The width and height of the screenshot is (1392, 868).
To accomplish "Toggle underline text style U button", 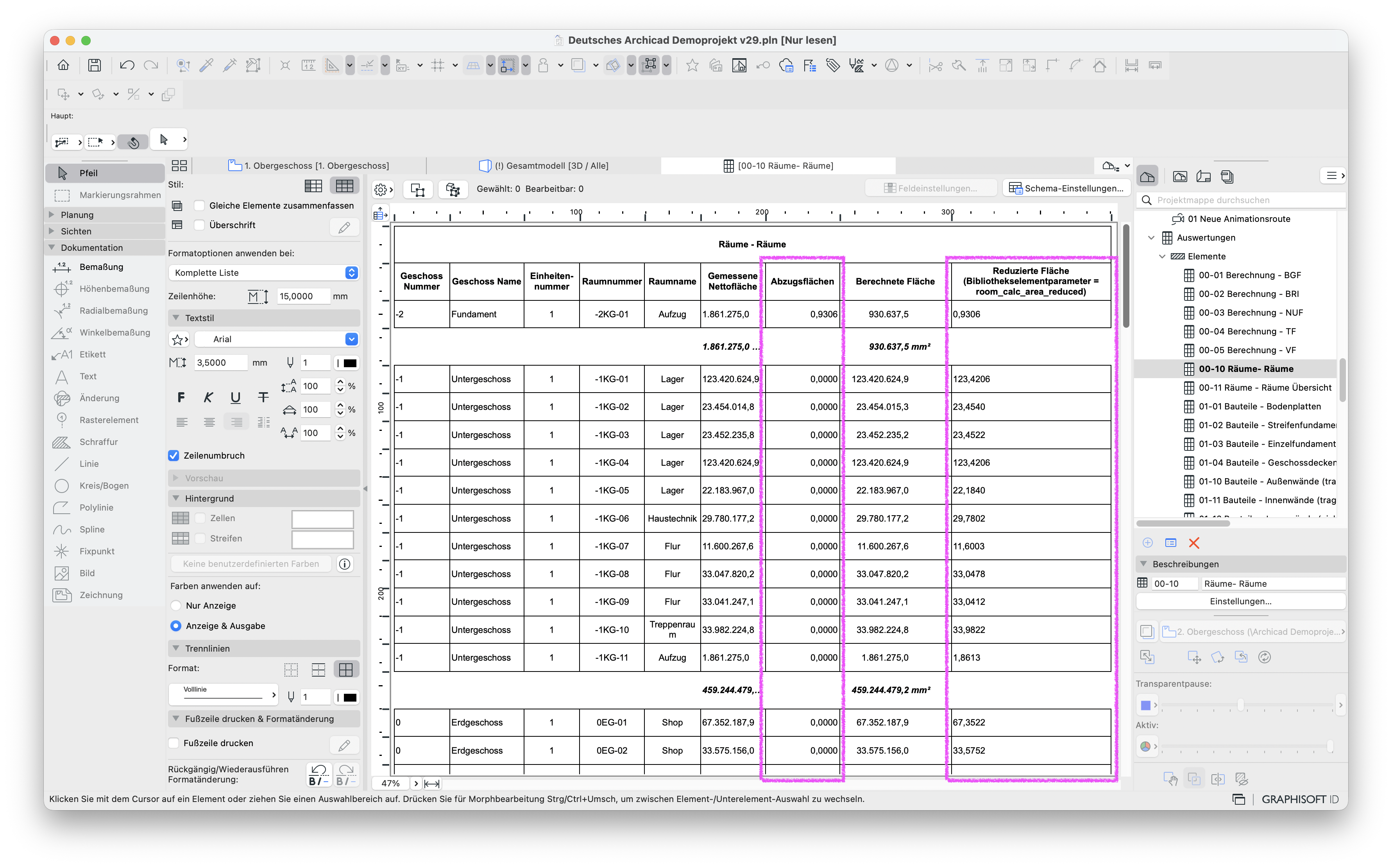I will click(x=235, y=397).
